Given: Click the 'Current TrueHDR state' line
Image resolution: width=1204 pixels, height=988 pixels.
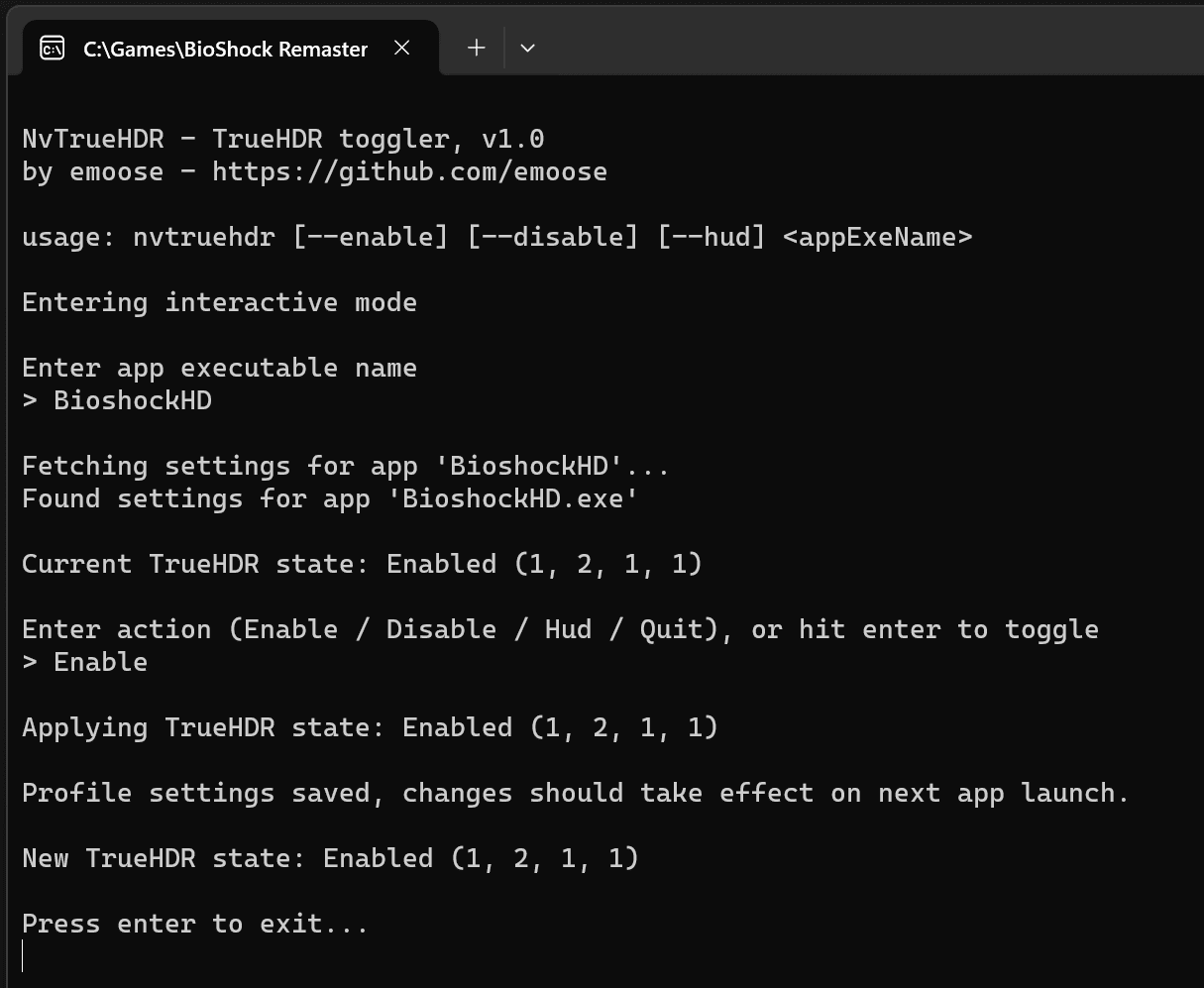Looking at the screenshot, I should pyautogui.click(x=362, y=564).
